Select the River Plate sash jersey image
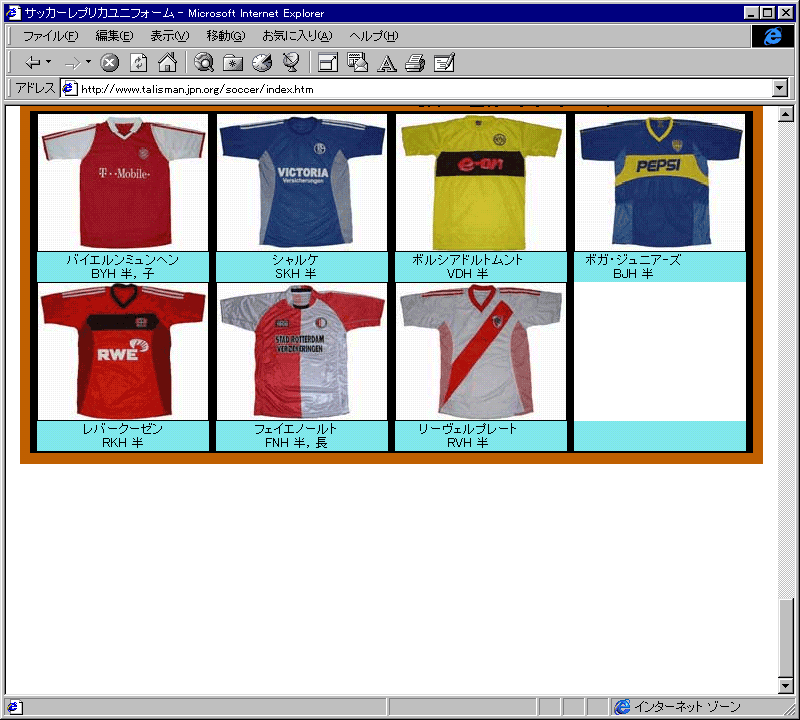 pyautogui.click(x=481, y=352)
